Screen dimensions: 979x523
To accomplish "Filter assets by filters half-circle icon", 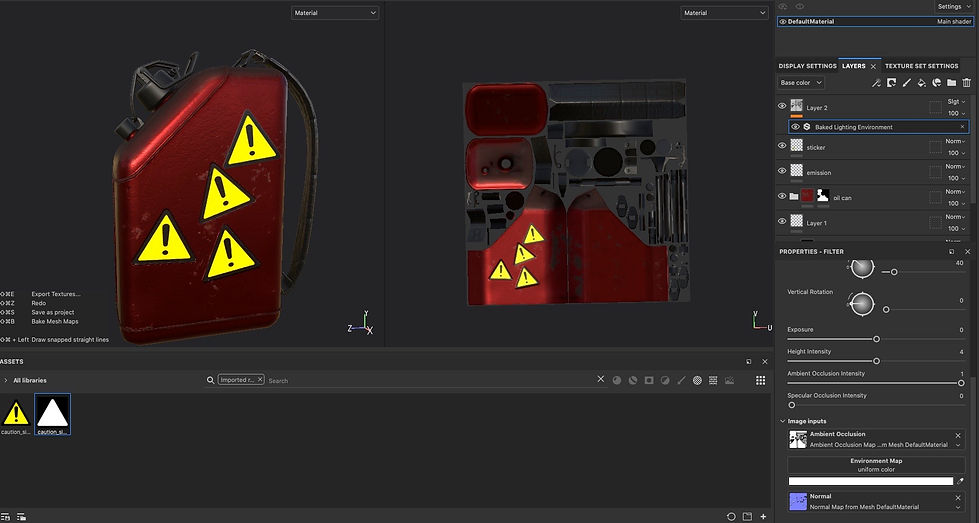I will pos(665,380).
